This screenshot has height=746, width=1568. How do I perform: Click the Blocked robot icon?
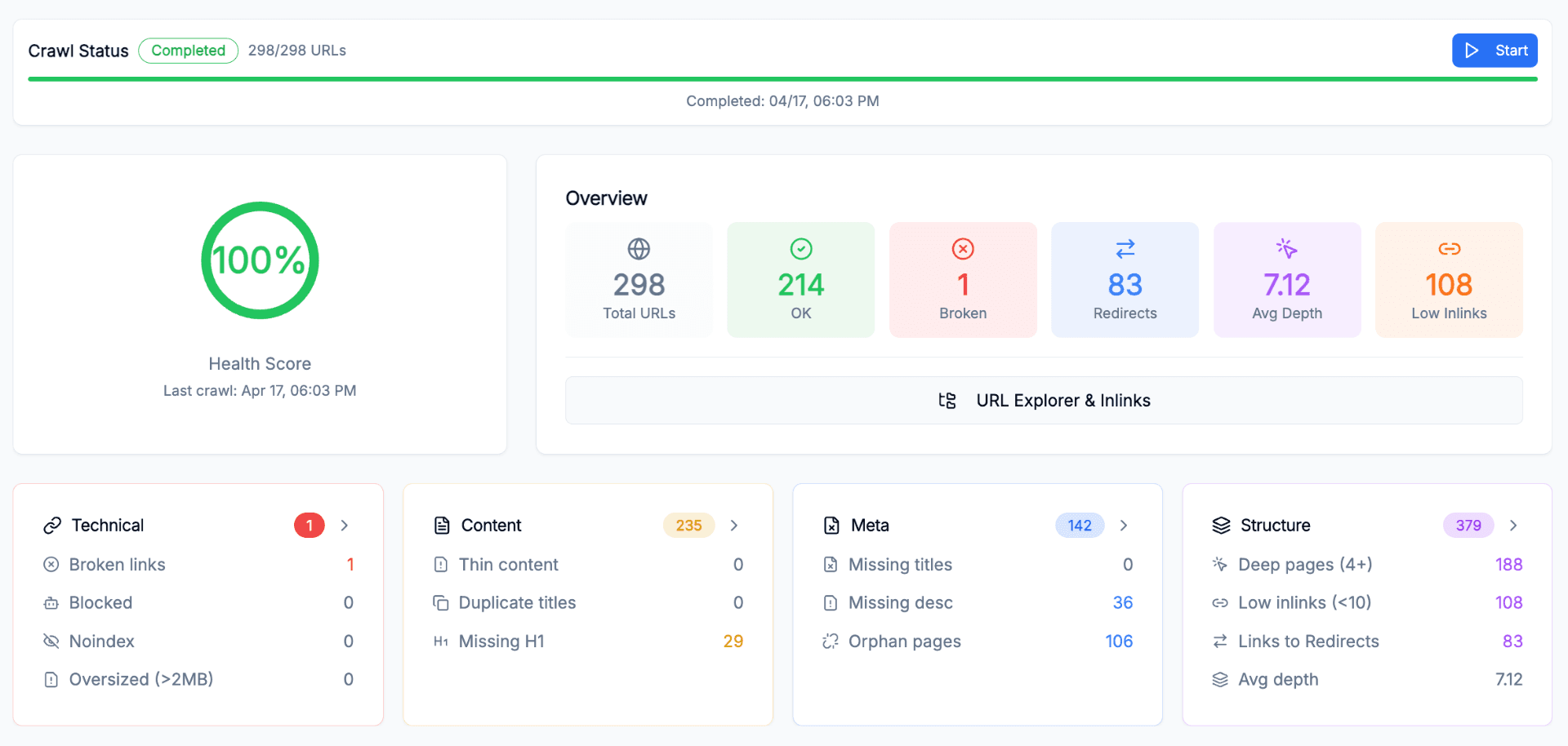pos(51,603)
